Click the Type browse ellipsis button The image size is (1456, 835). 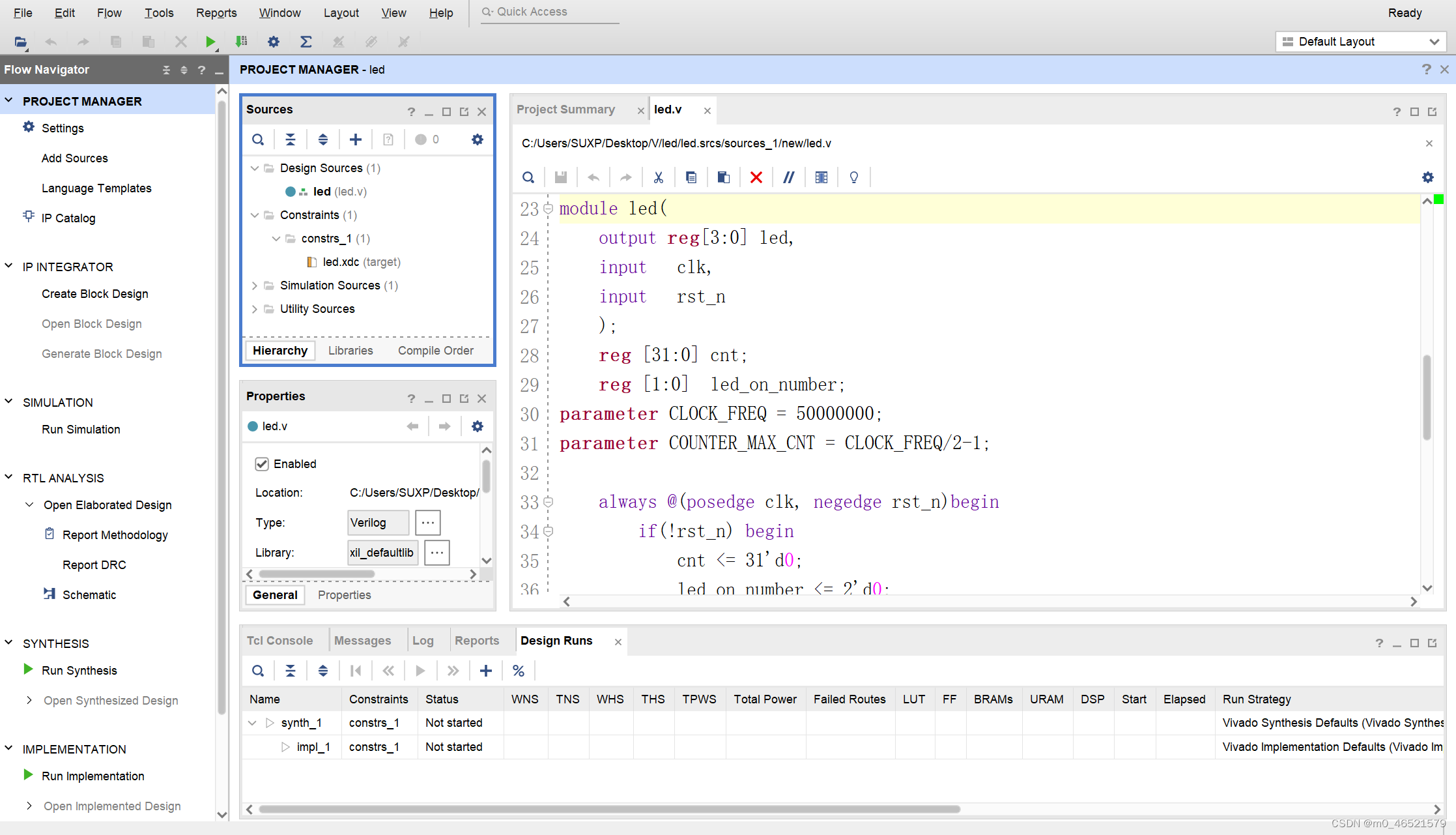pos(427,523)
